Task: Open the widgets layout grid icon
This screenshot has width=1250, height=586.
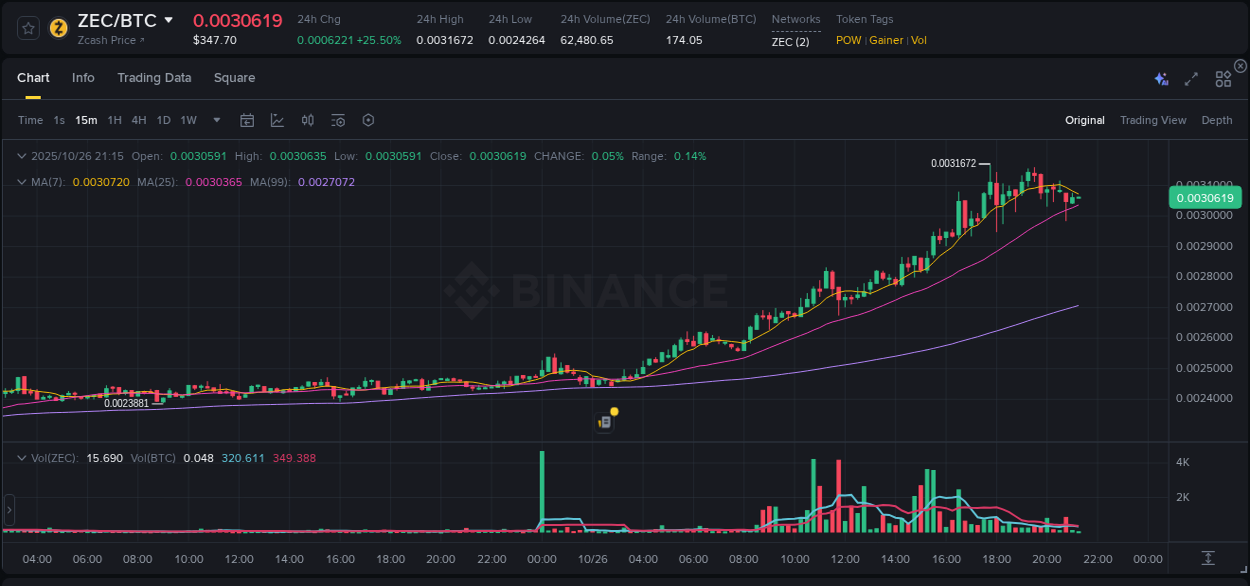Action: (1223, 78)
